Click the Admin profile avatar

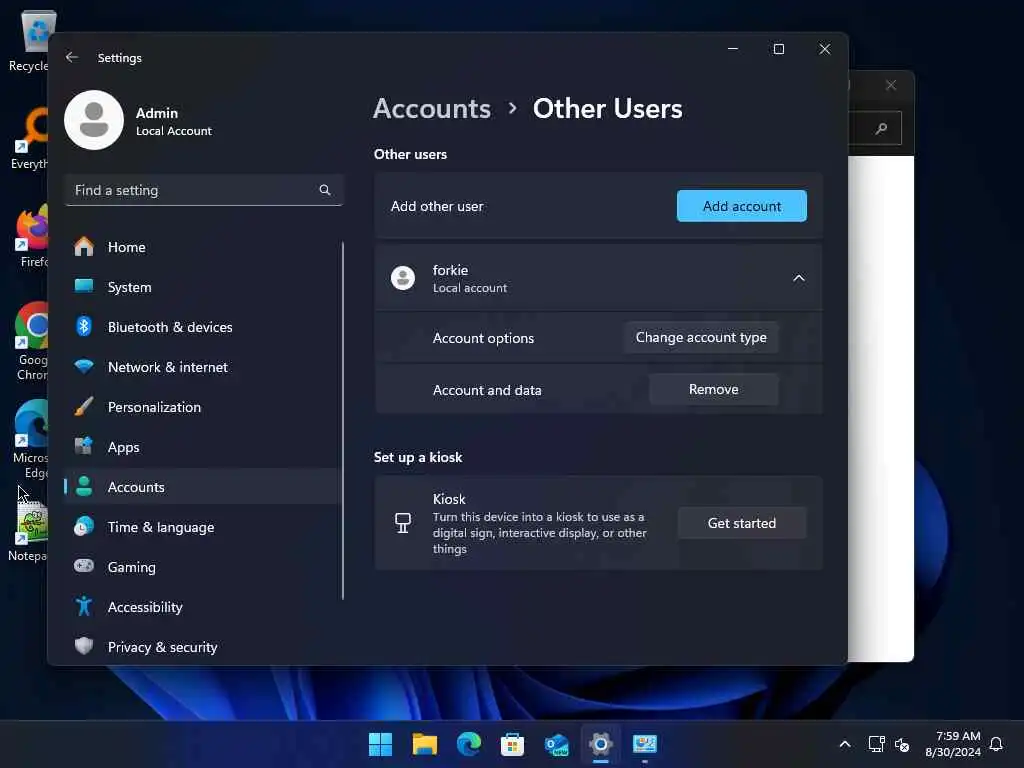click(94, 120)
